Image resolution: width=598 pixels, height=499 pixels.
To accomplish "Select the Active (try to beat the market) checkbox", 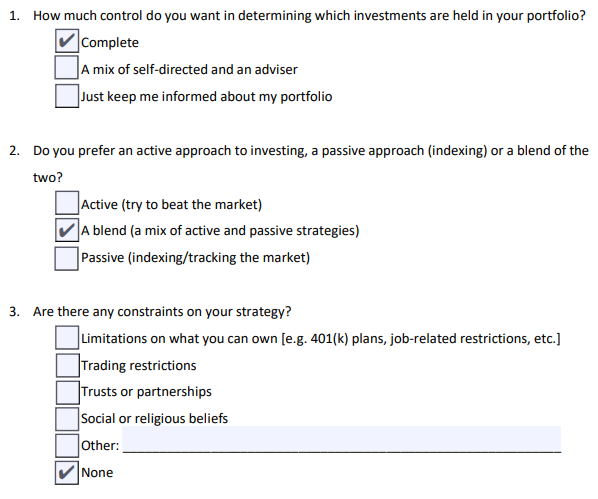I will click(x=67, y=203).
